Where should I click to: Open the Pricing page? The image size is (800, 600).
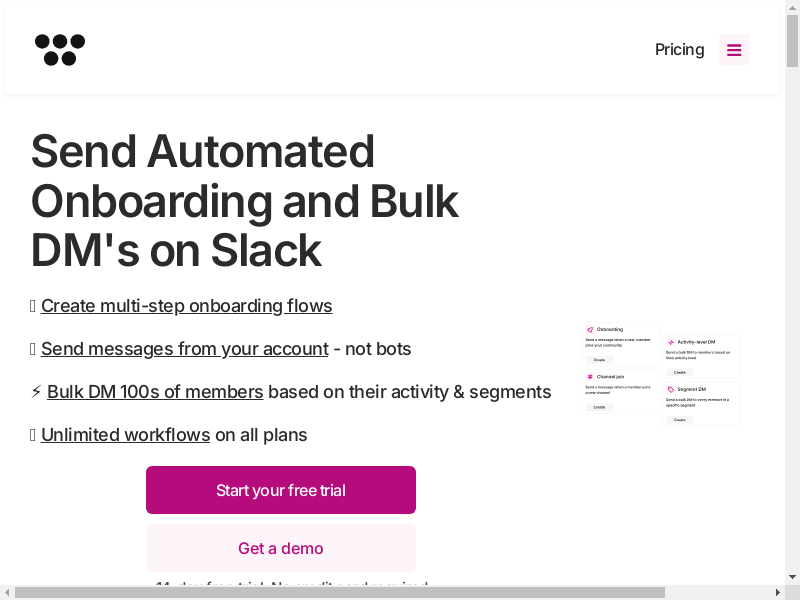tap(679, 50)
